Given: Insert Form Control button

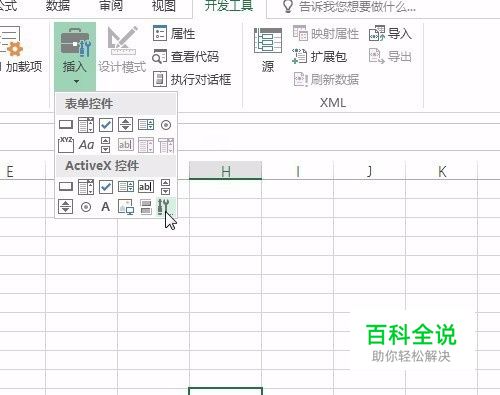Looking at the screenshot, I should tap(66, 125).
